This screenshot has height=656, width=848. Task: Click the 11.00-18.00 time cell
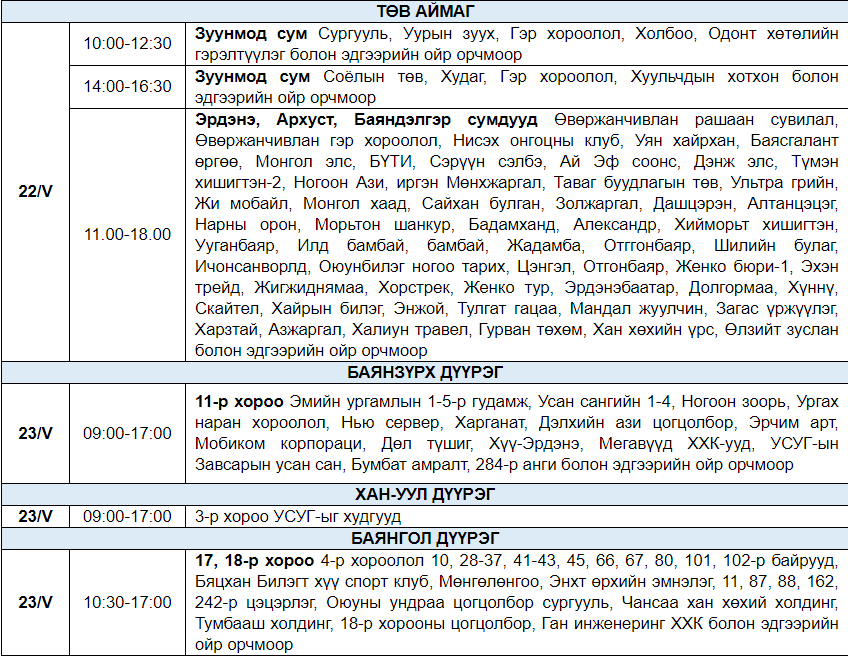tap(127, 234)
